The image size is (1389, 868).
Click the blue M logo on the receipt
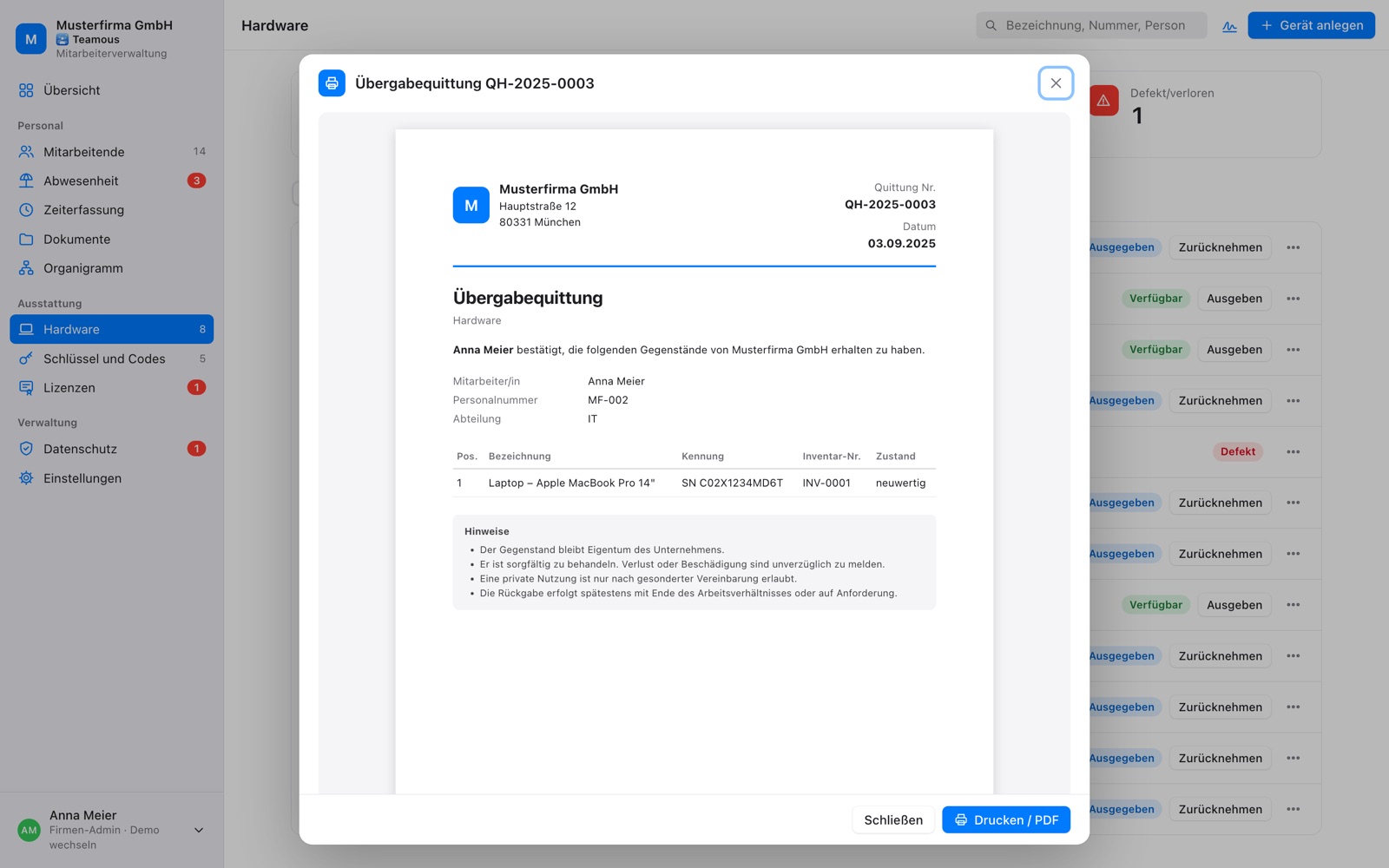tap(471, 206)
